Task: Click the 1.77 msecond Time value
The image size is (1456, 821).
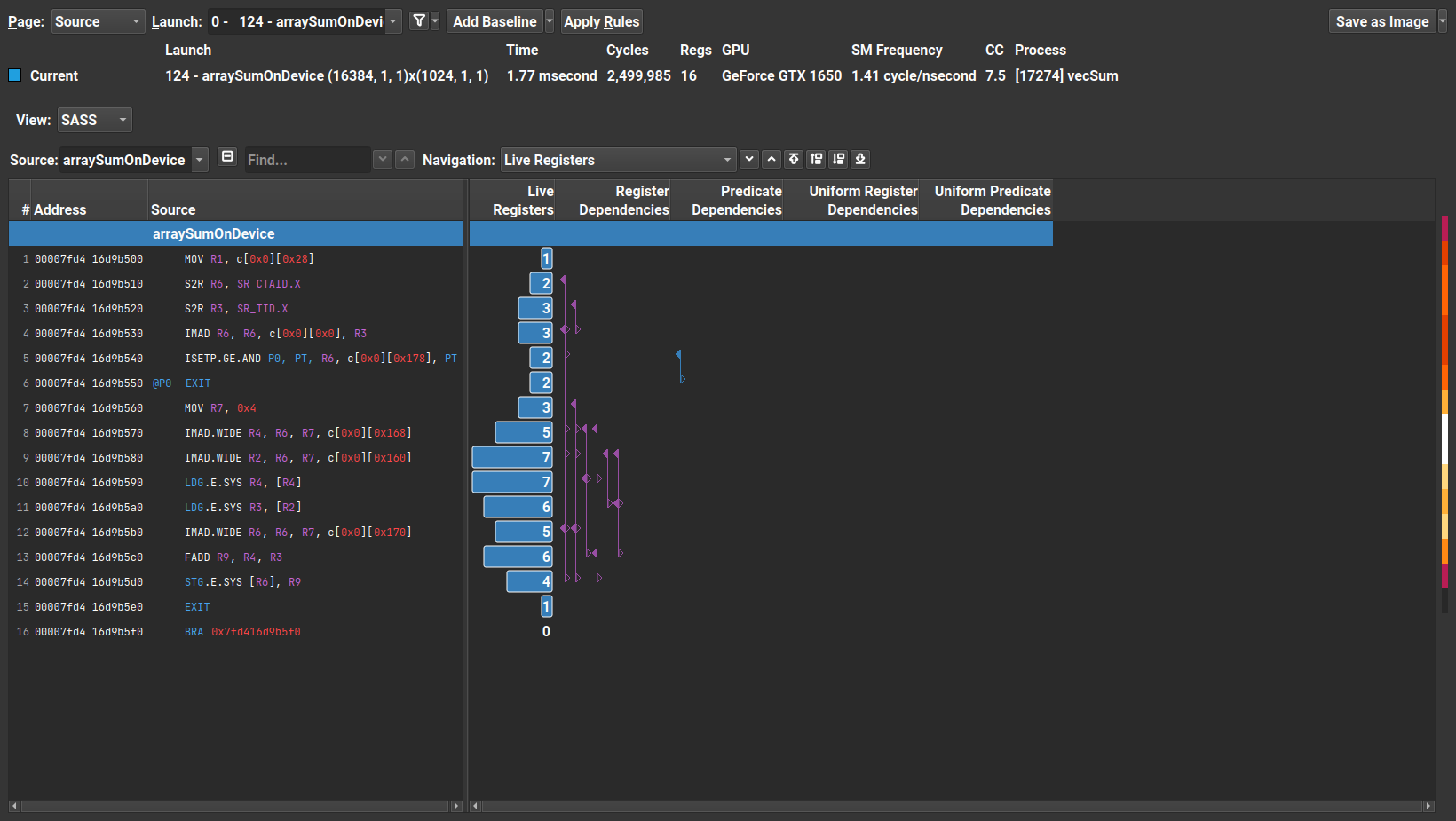Action: [x=551, y=75]
